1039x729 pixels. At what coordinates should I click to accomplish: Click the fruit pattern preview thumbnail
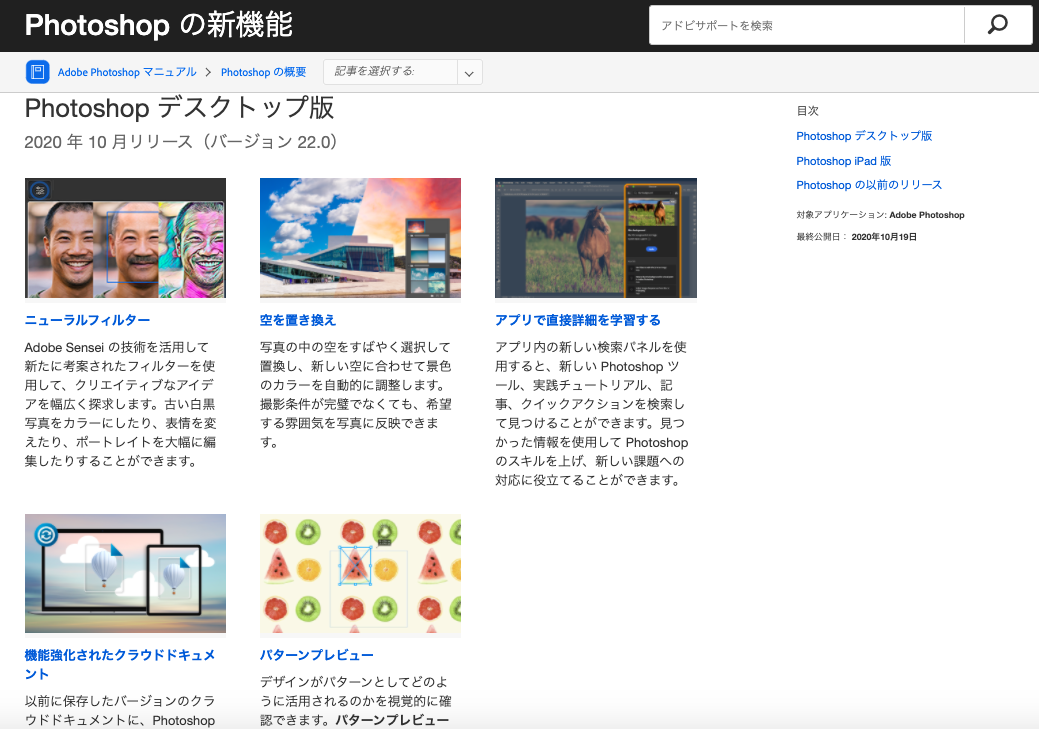tap(360, 573)
